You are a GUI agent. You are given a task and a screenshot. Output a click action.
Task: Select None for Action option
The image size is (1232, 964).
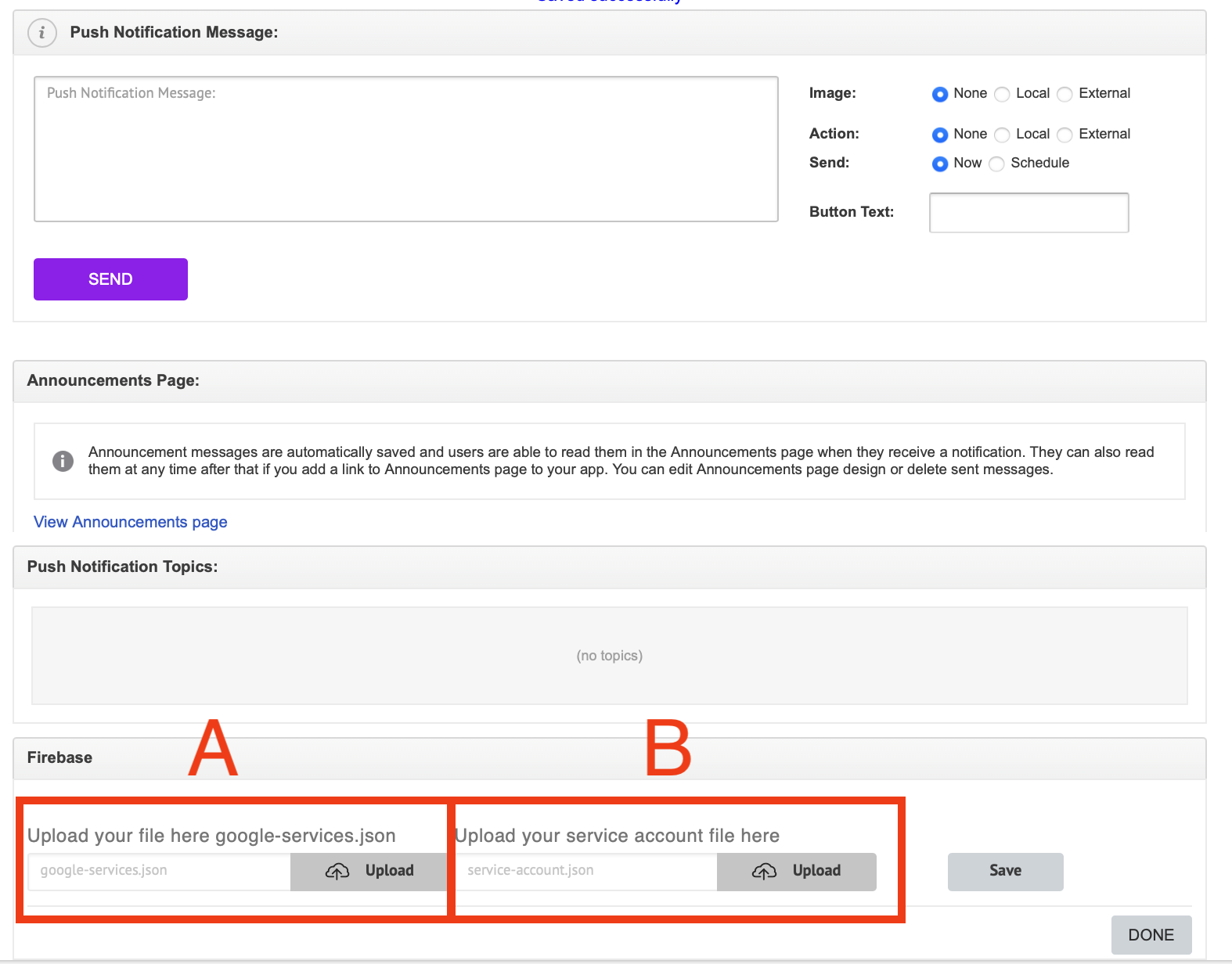tap(940, 135)
